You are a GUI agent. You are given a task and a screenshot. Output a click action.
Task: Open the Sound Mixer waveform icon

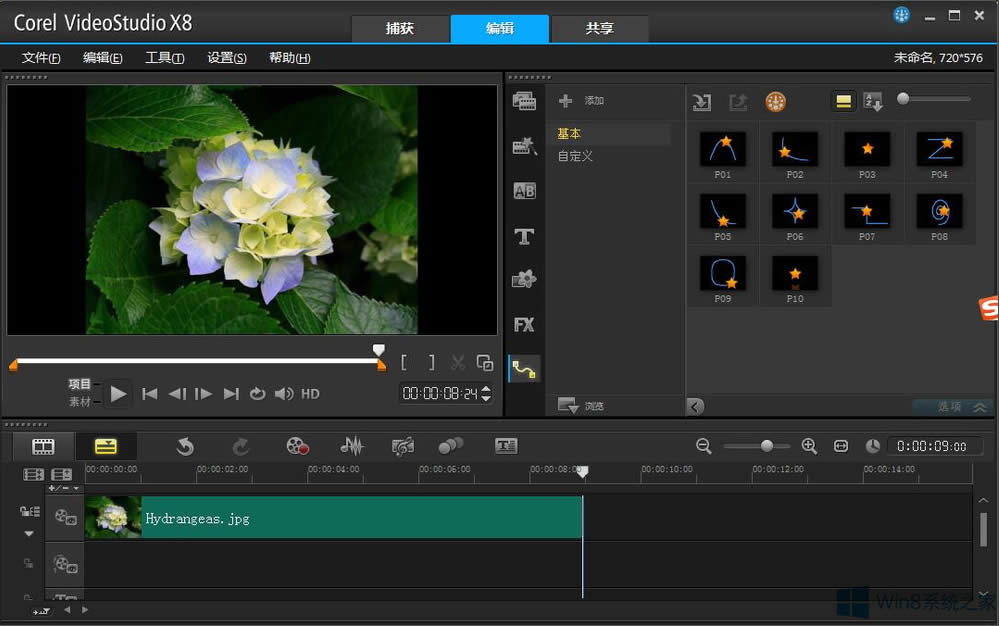pos(351,446)
